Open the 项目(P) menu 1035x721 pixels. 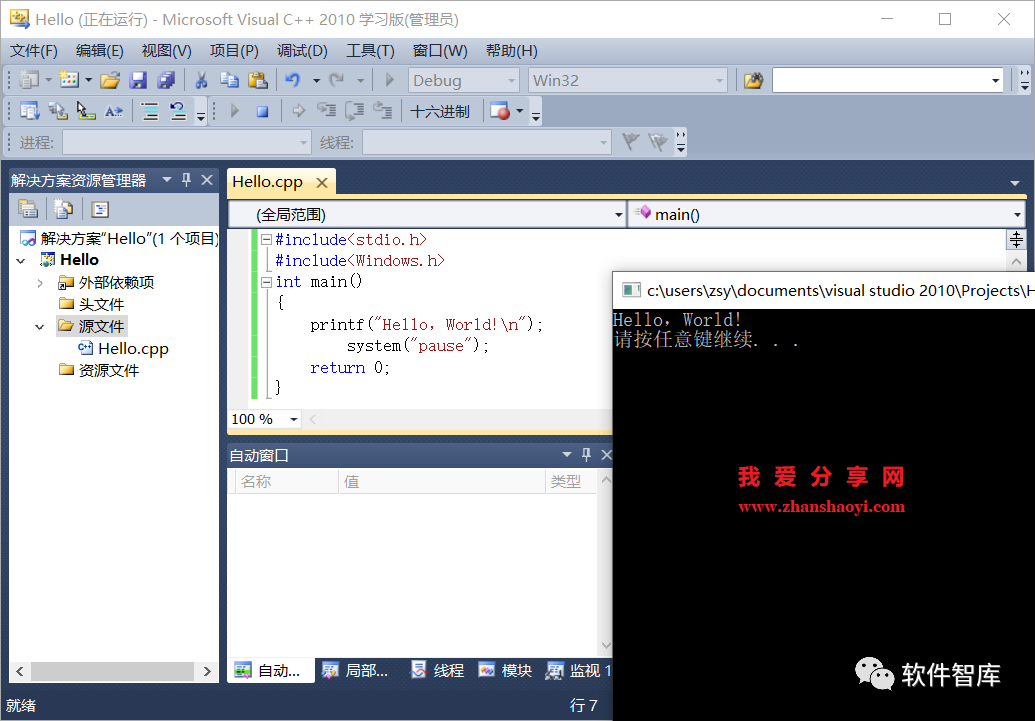pyautogui.click(x=234, y=51)
